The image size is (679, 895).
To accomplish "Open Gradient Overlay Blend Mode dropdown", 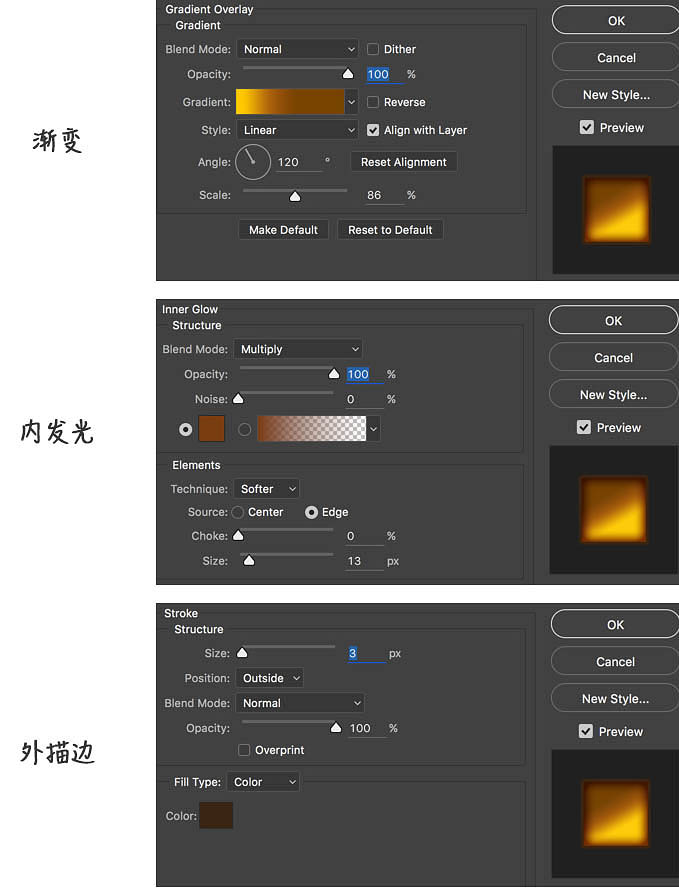I will click(x=297, y=49).
